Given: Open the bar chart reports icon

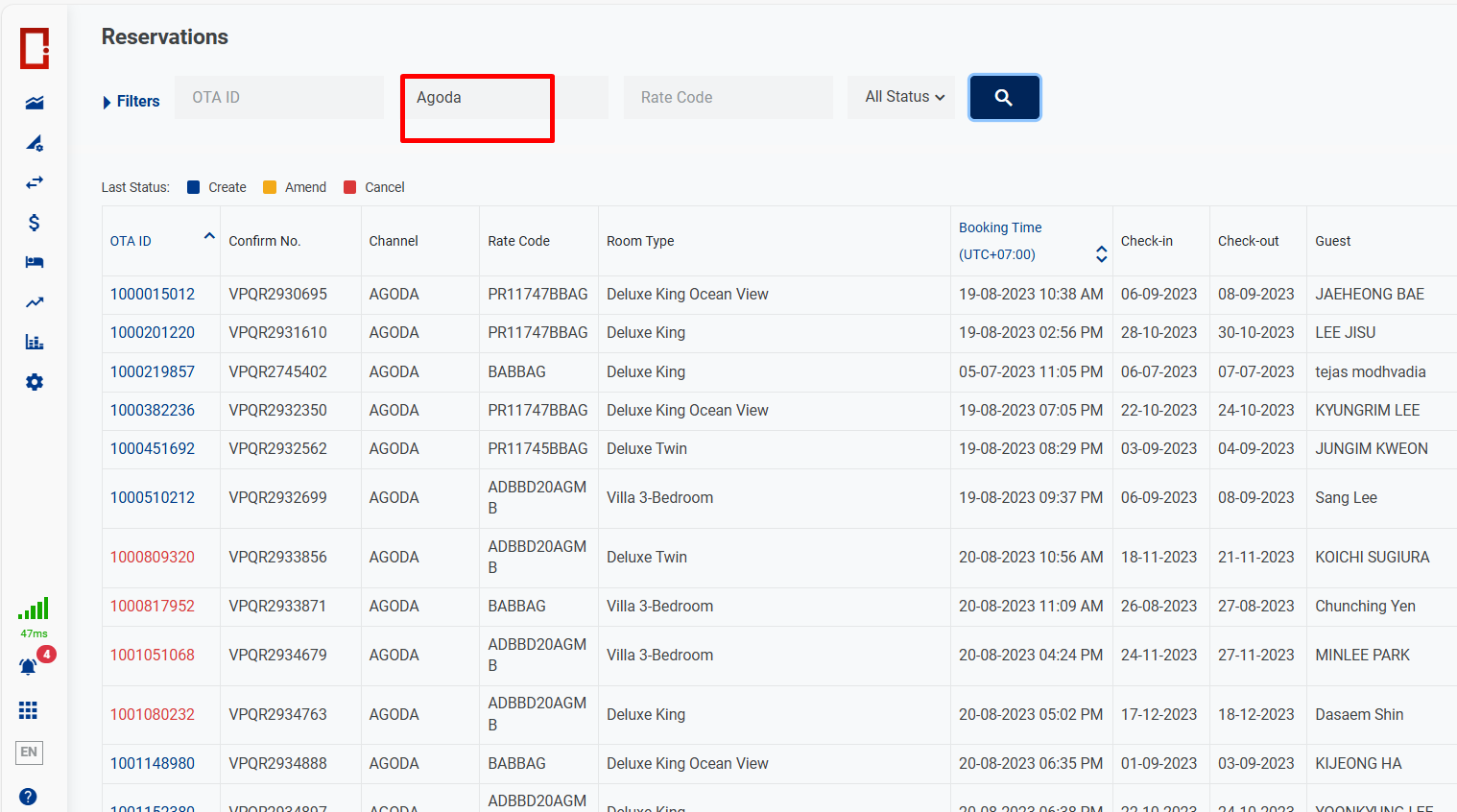Looking at the screenshot, I should click(x=35, y=342).
